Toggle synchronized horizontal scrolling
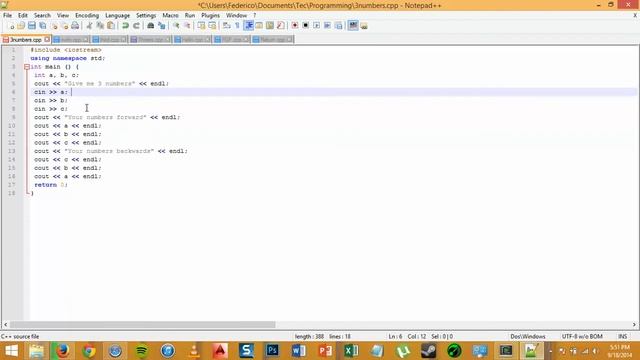This screenshot has width=640, height=360. (212, 26)
